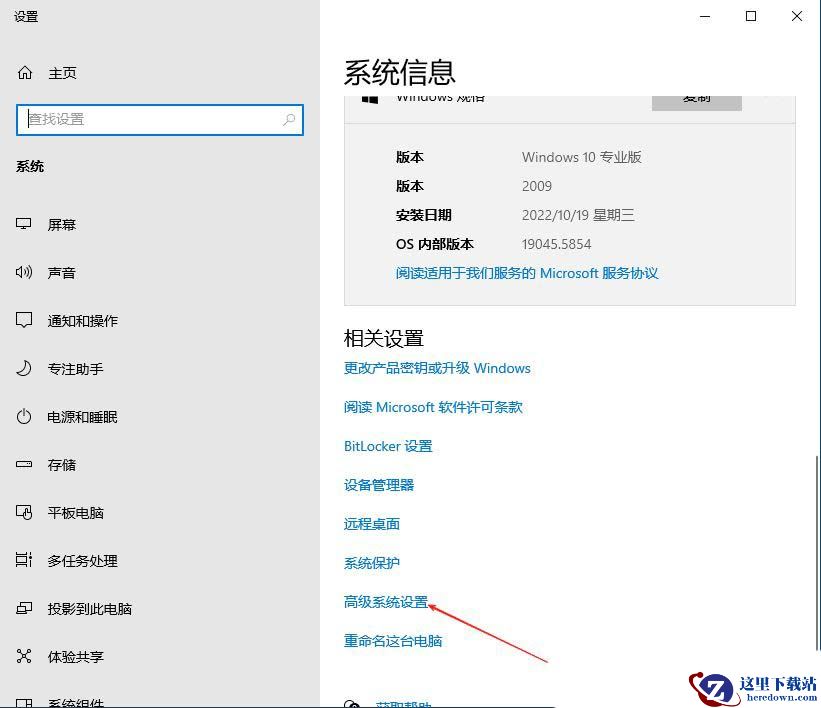
Task: Select 体验共享 in the sidebar
Action: tap(75, 657)
